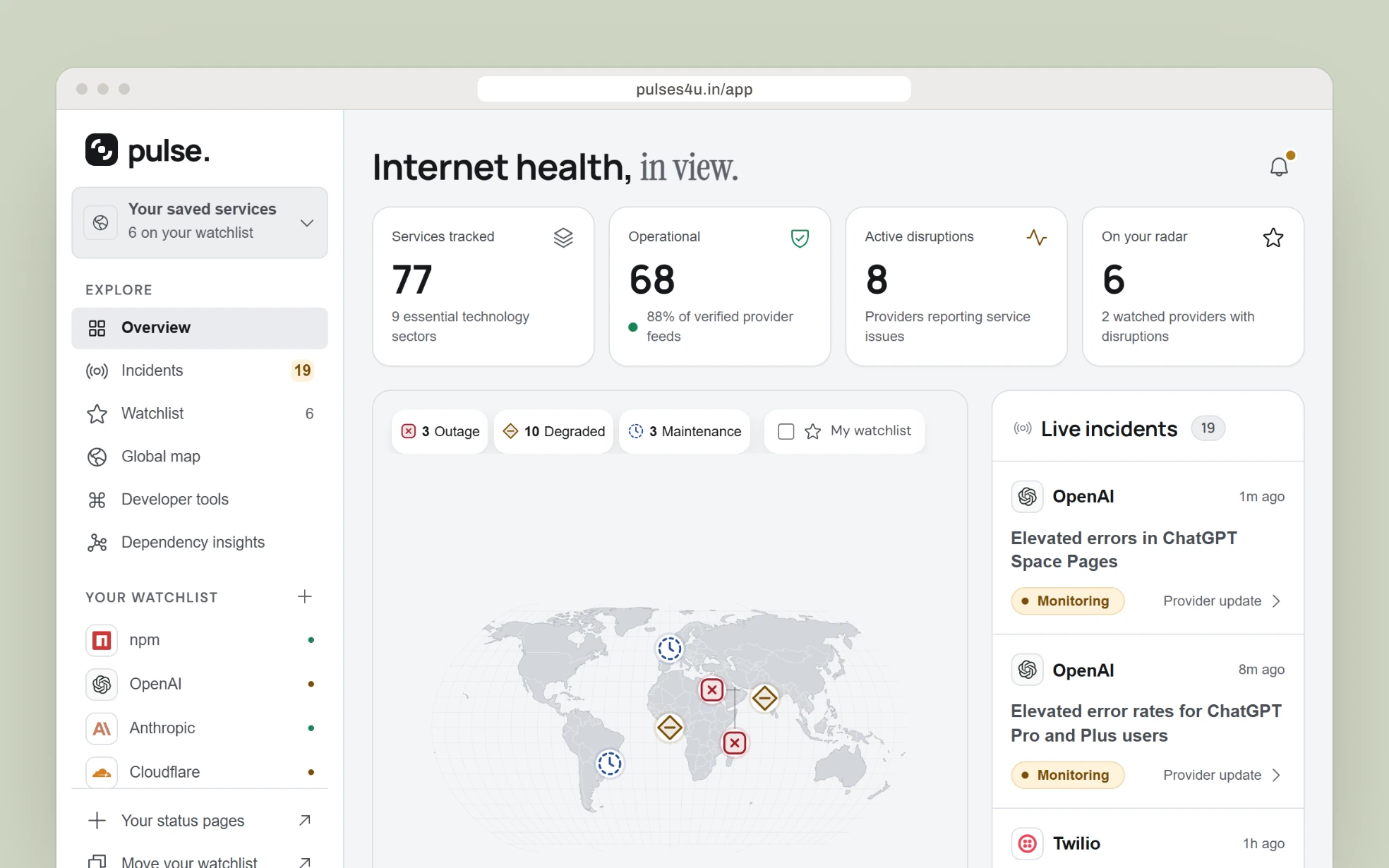1389x868 pixels.
Task: Open the On your radar 6 card
Action: click(1193, 287)
